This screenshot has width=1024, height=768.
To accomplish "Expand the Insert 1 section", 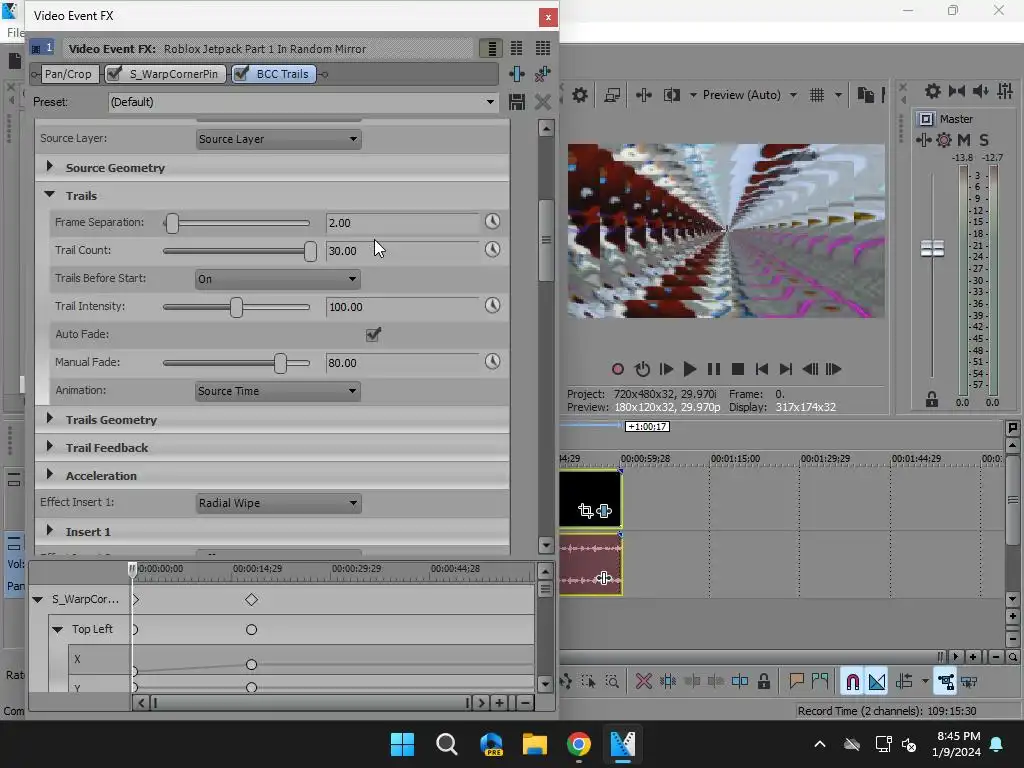I will (x=50, y=531).
